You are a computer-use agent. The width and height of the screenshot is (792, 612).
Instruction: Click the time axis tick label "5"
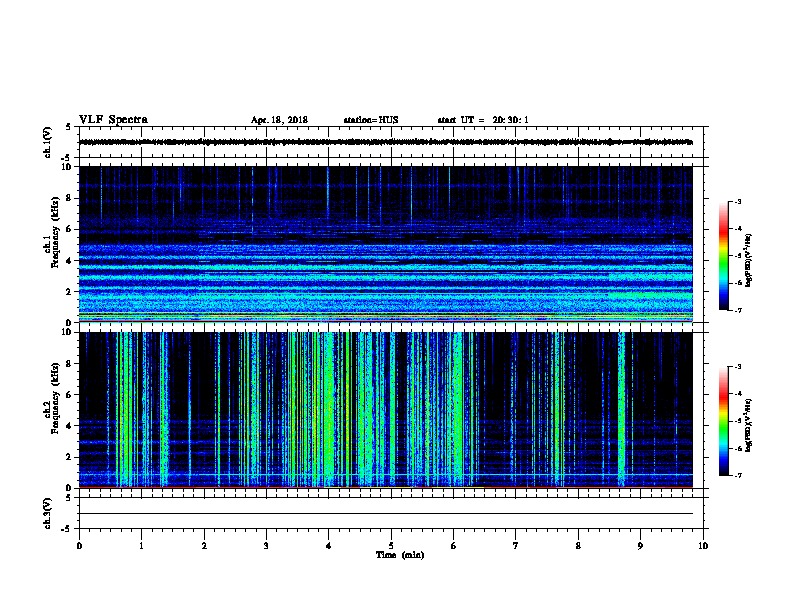(x=391, y=546)
